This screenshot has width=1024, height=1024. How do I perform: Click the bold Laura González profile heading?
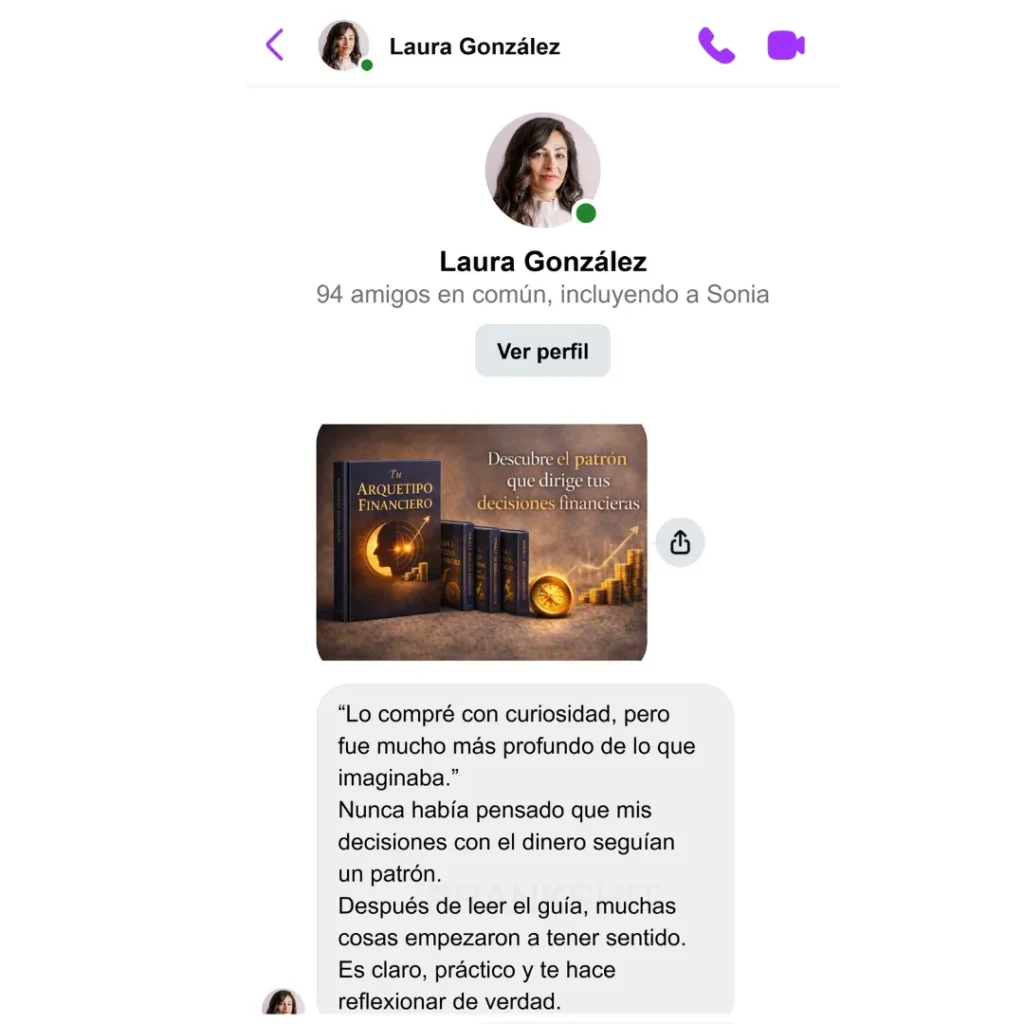(x=543, y=261)
